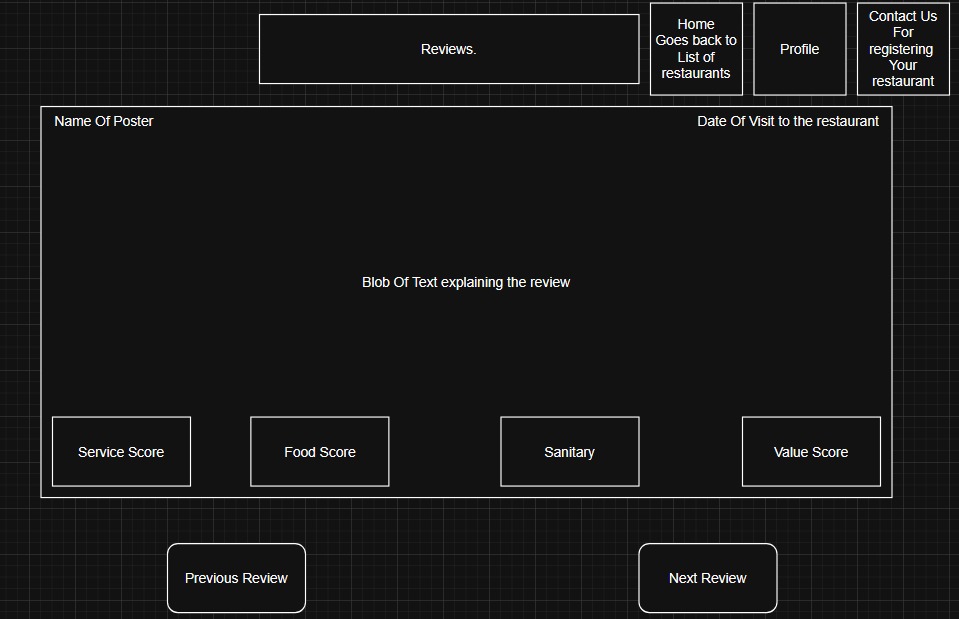Image resolution: width=959 pixels, height=619 pixels.
Task: Click the review text blob
Action: (x=466, y=282)
